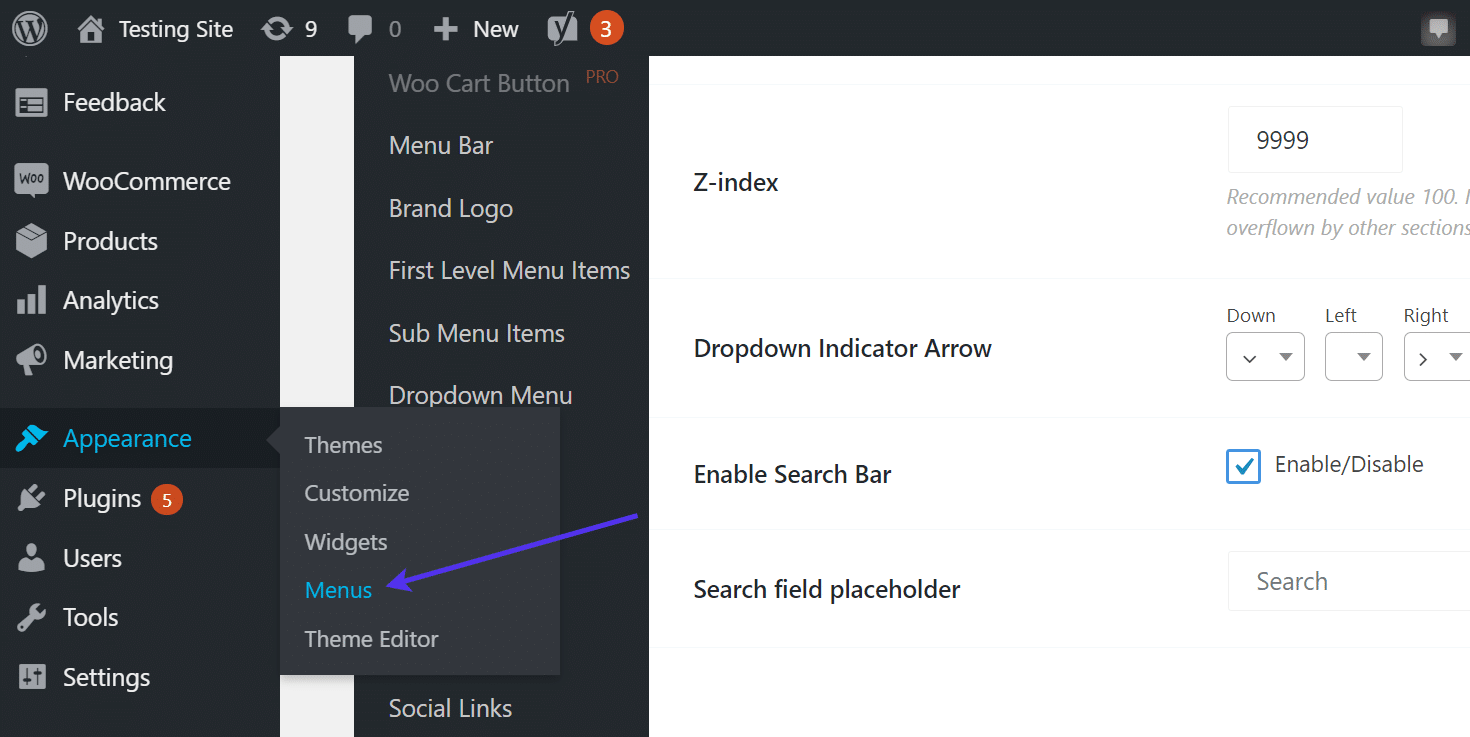Viewport: 1470px width, 737px height.
Task: Click the updates icon showing 9
Action: point(290,28)
